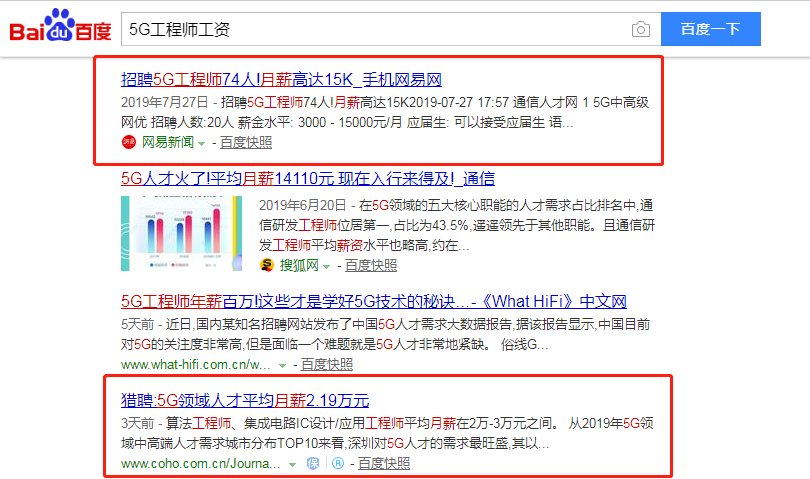Open result 猎聘:5G领域人才平均月薪2.19万元

click(245, 400)
